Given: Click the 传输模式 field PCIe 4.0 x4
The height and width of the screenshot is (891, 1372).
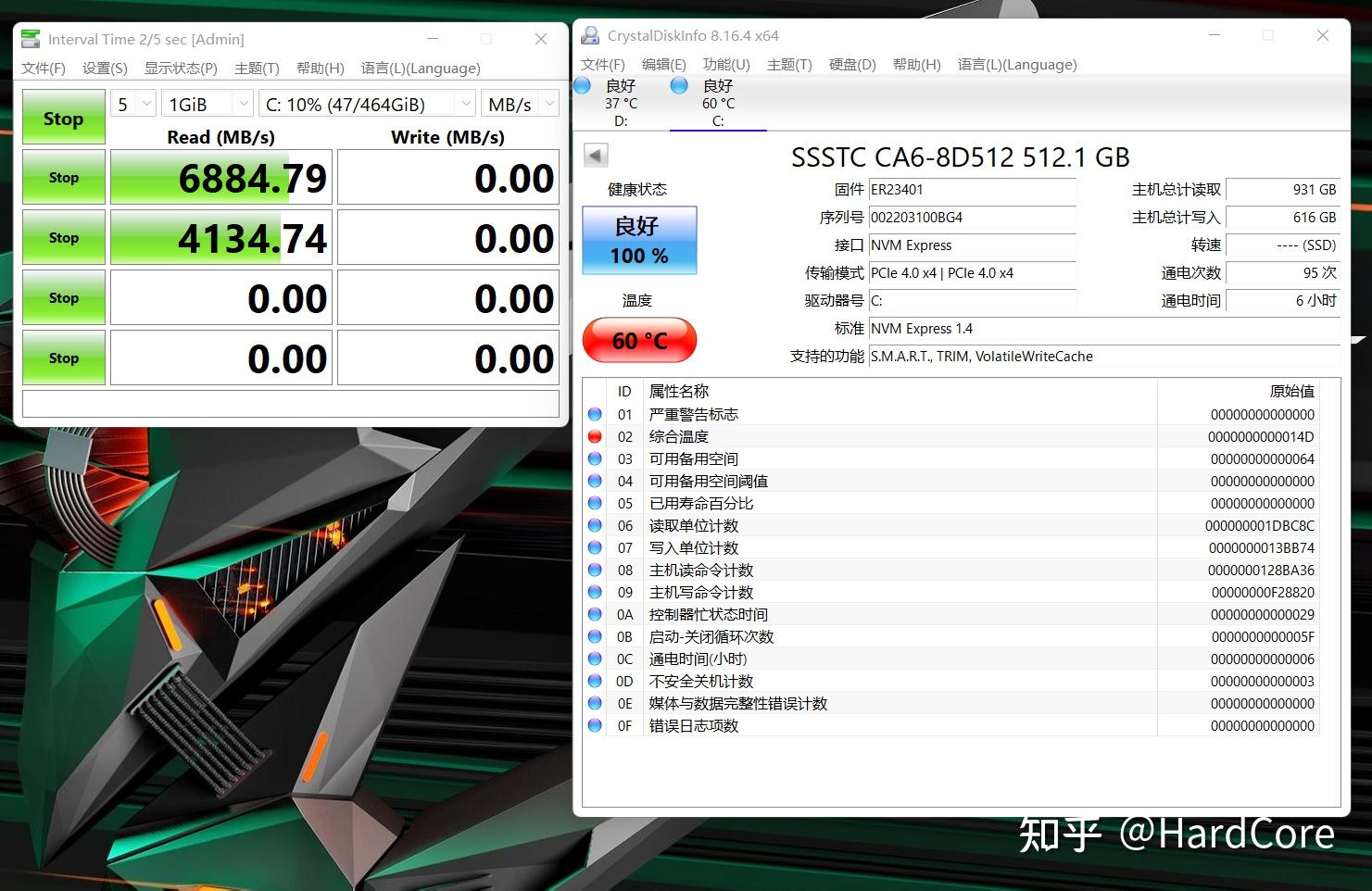Looking at the screenshot, I should coord(973,273).
